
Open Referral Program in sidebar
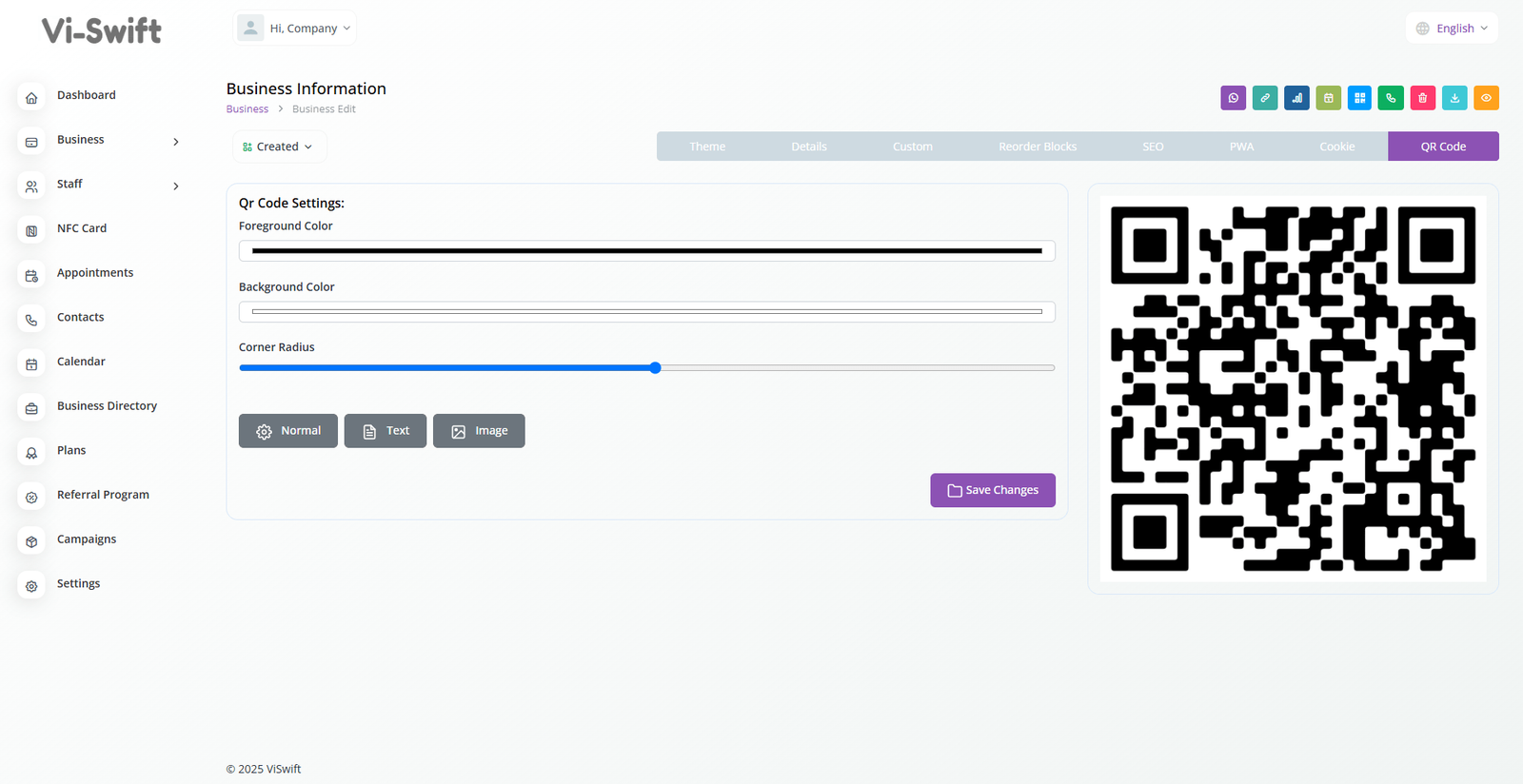click(103, 495)
